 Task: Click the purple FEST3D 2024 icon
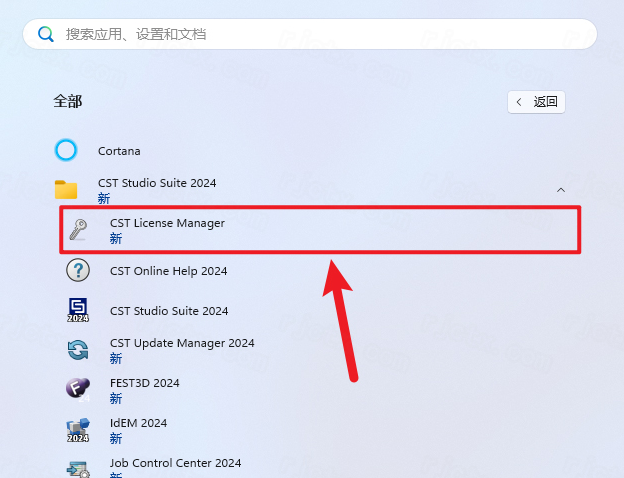coord(78,390)
